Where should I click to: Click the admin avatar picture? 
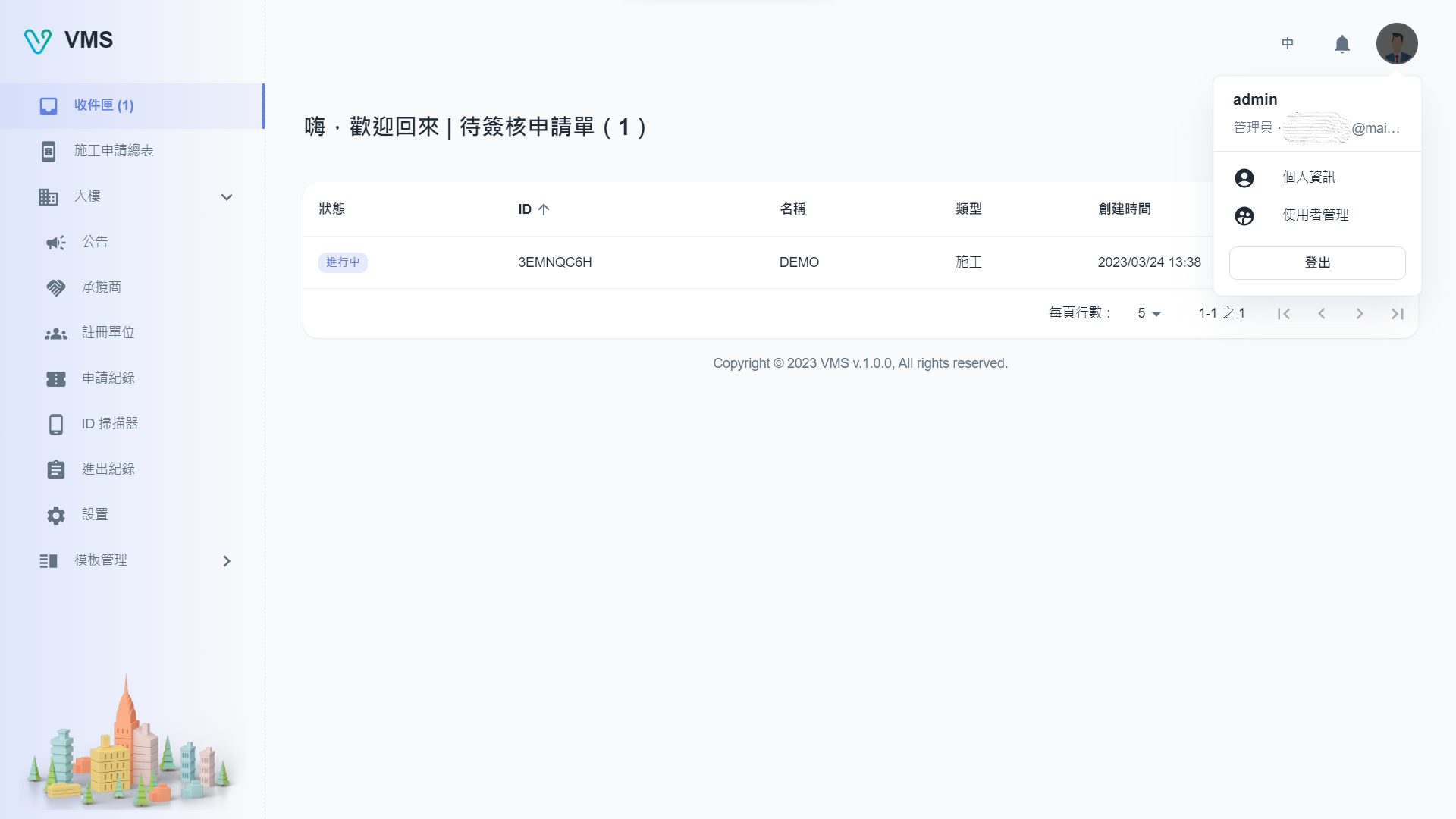1396,43
